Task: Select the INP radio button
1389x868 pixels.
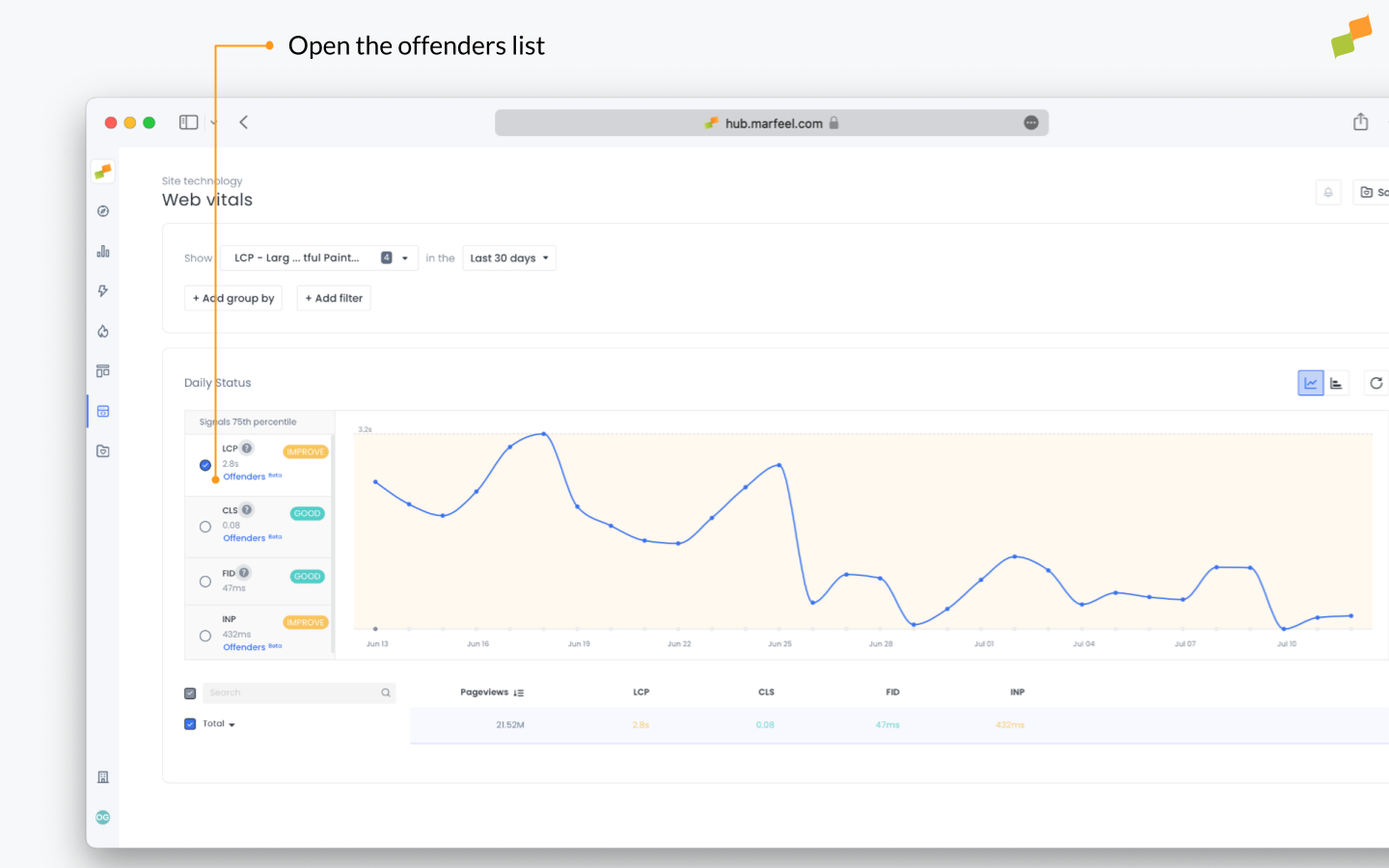Action: pos(204,636)
